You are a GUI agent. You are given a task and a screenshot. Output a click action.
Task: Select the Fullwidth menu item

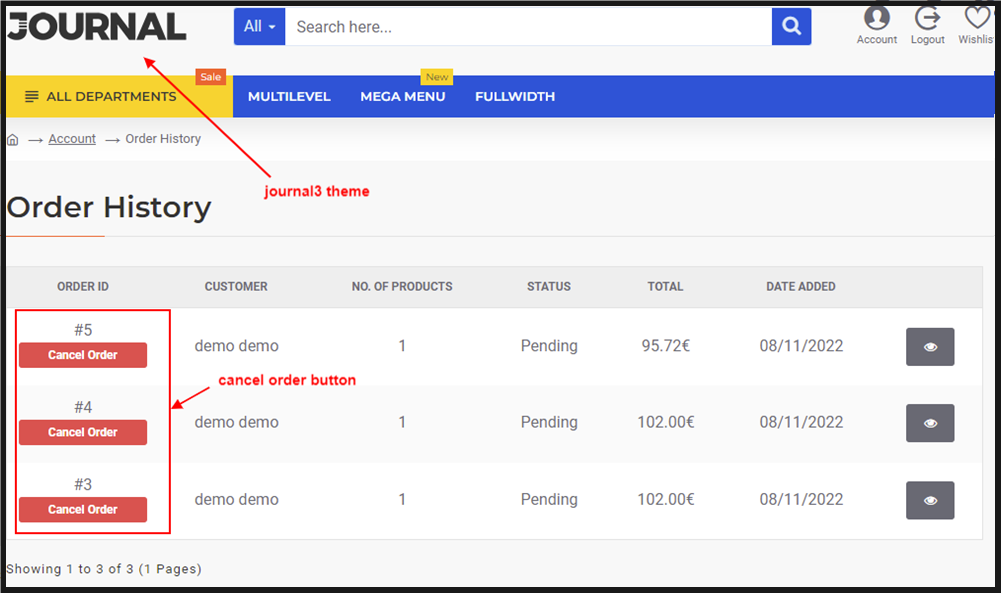(x=515, y=97)
